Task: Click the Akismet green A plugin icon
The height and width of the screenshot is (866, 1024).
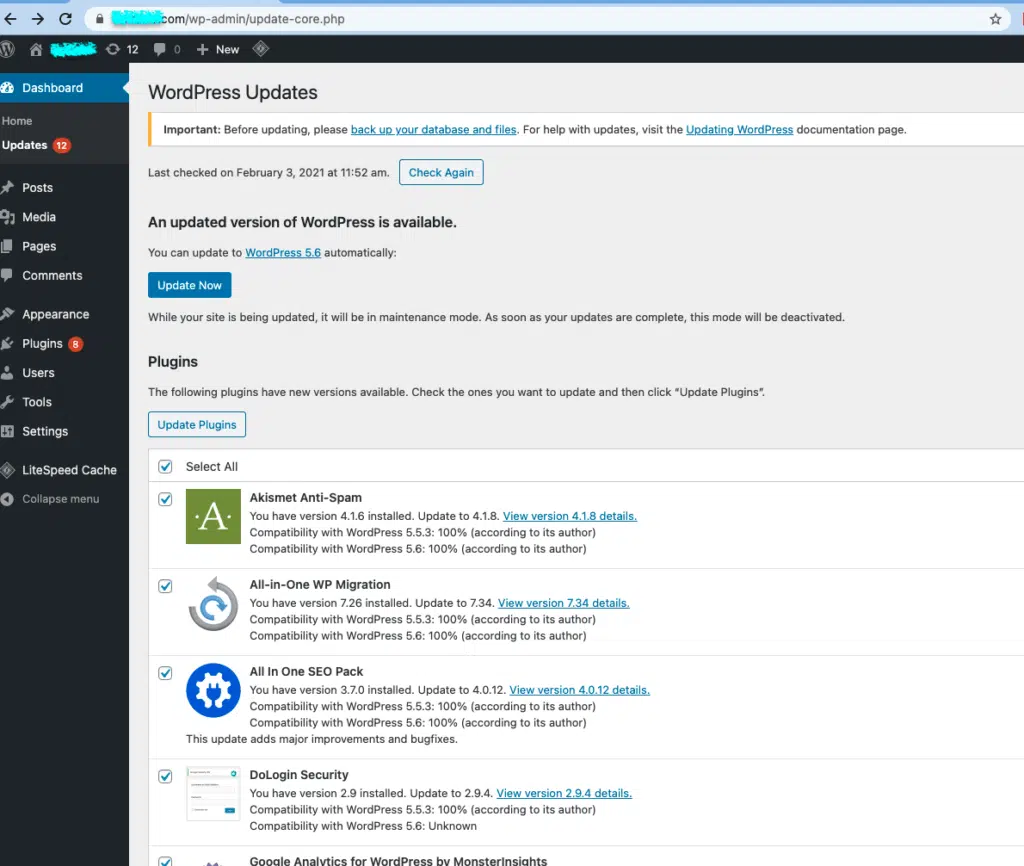Action: point(214,517)
